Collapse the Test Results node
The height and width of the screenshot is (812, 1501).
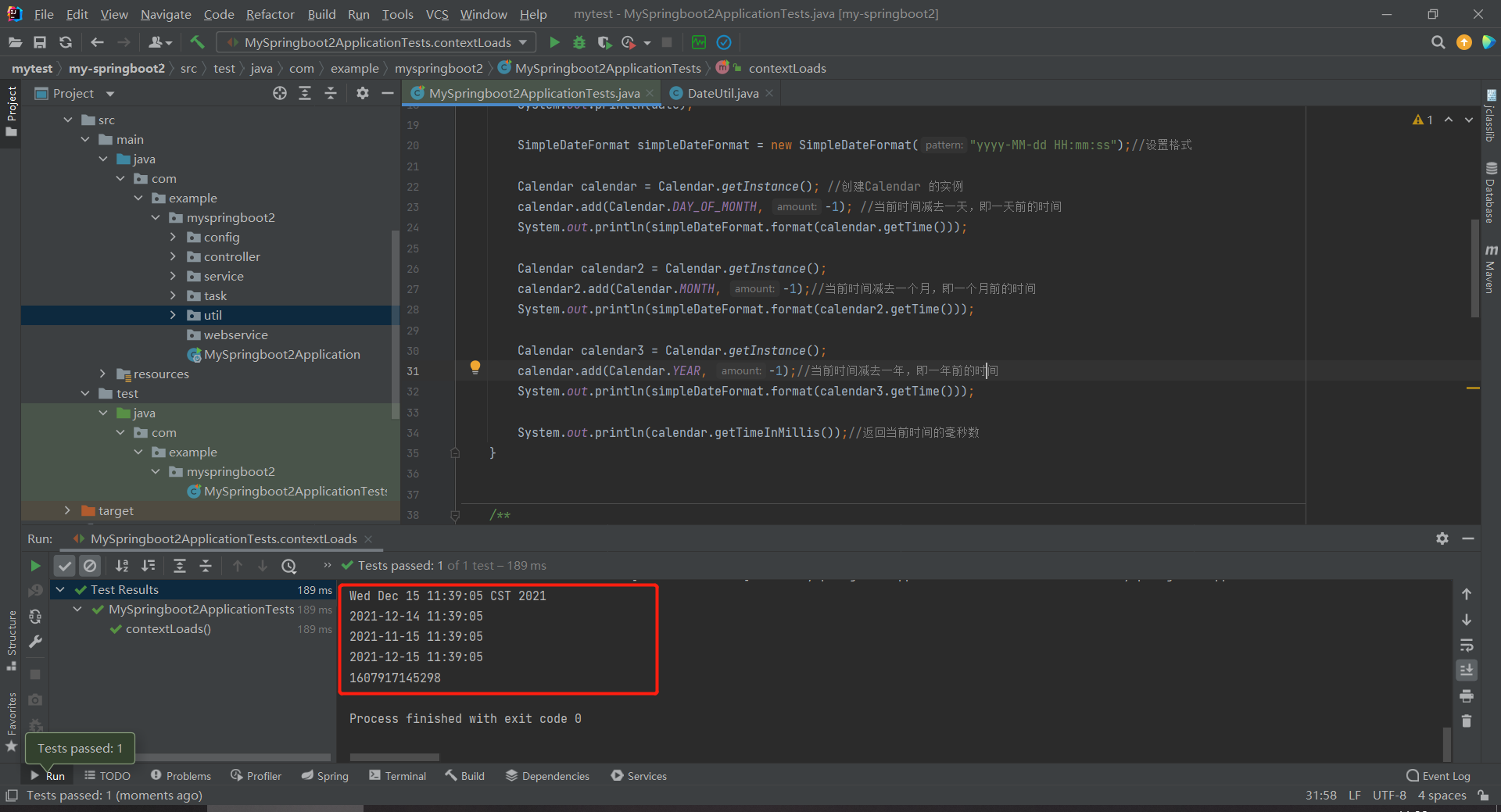[60, 589]
